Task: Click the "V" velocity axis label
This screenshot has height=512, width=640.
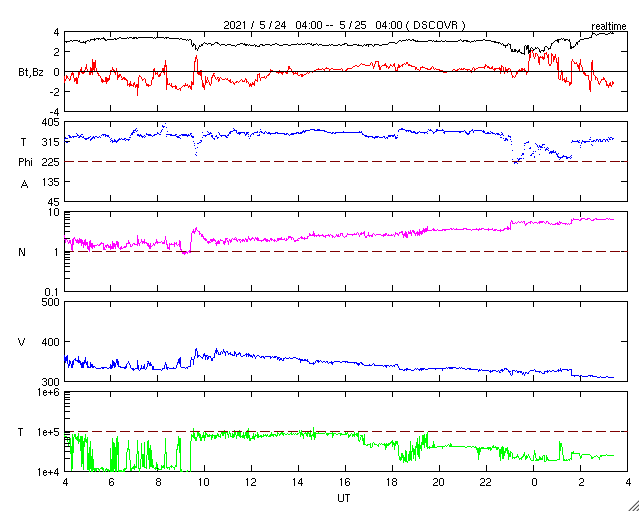Action: 22,342
